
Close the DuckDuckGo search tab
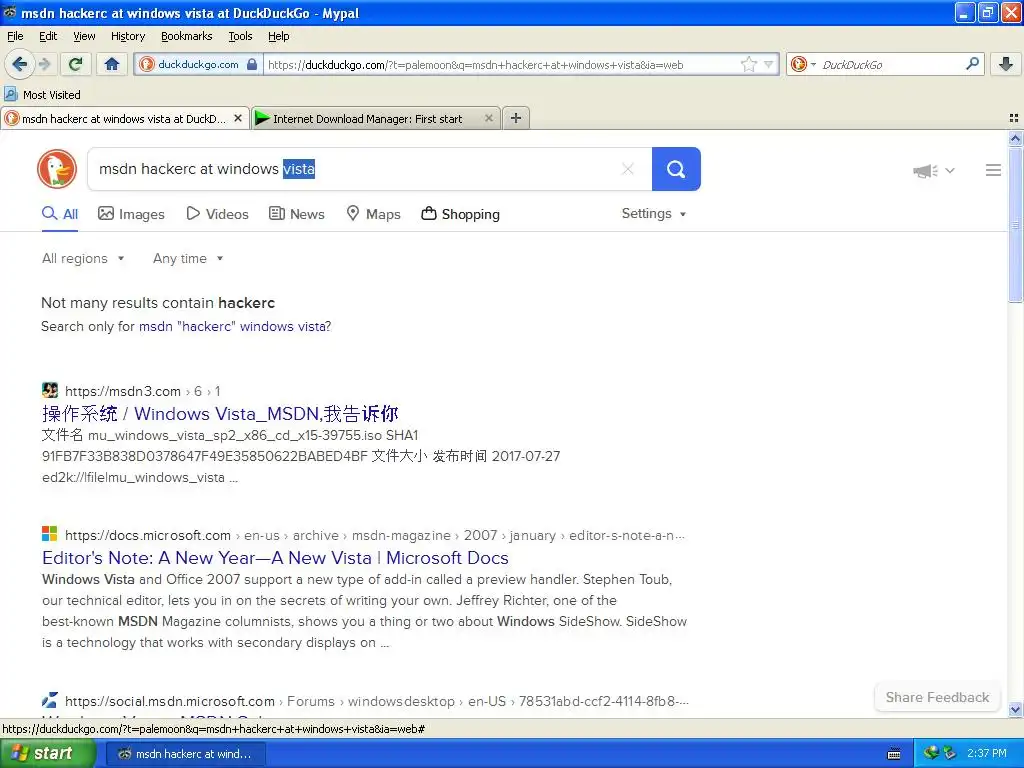[x=238, y=118]
